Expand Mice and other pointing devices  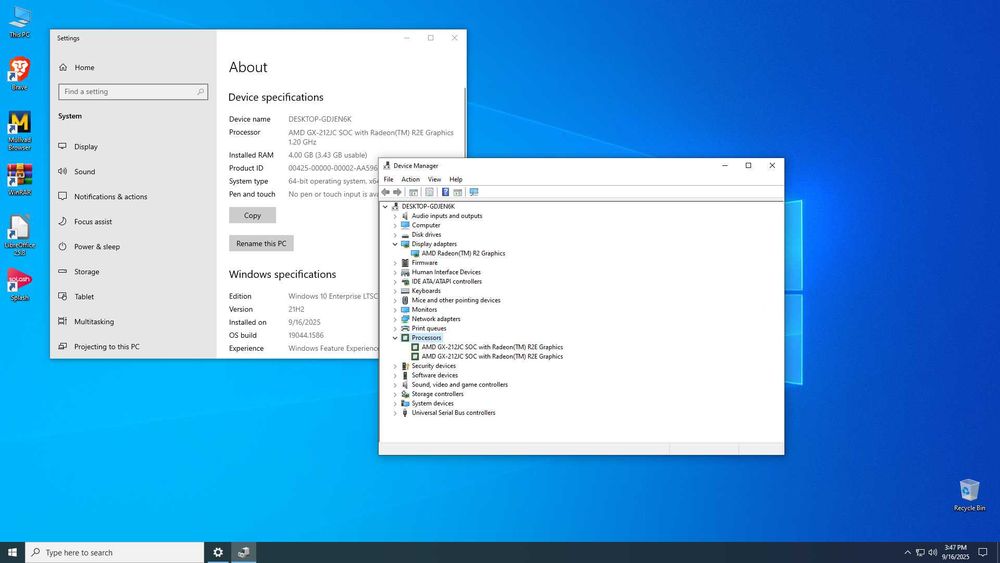point(395,300)
